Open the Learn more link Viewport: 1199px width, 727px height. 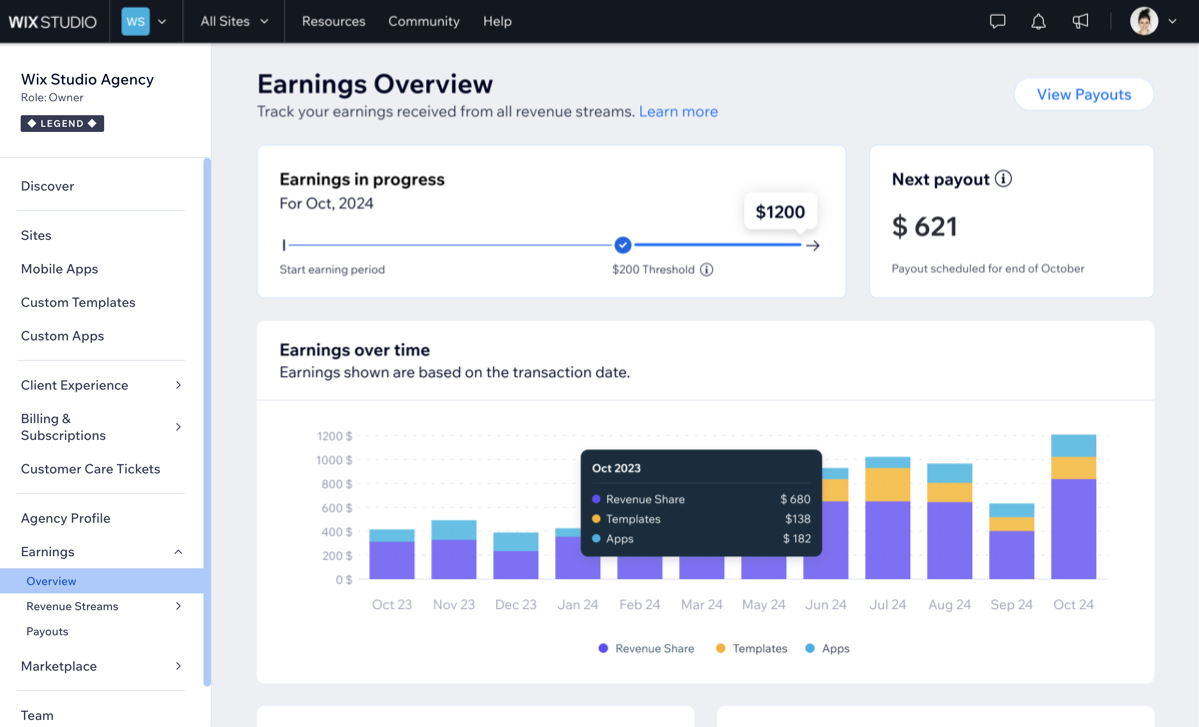click(x=678, y=111)
